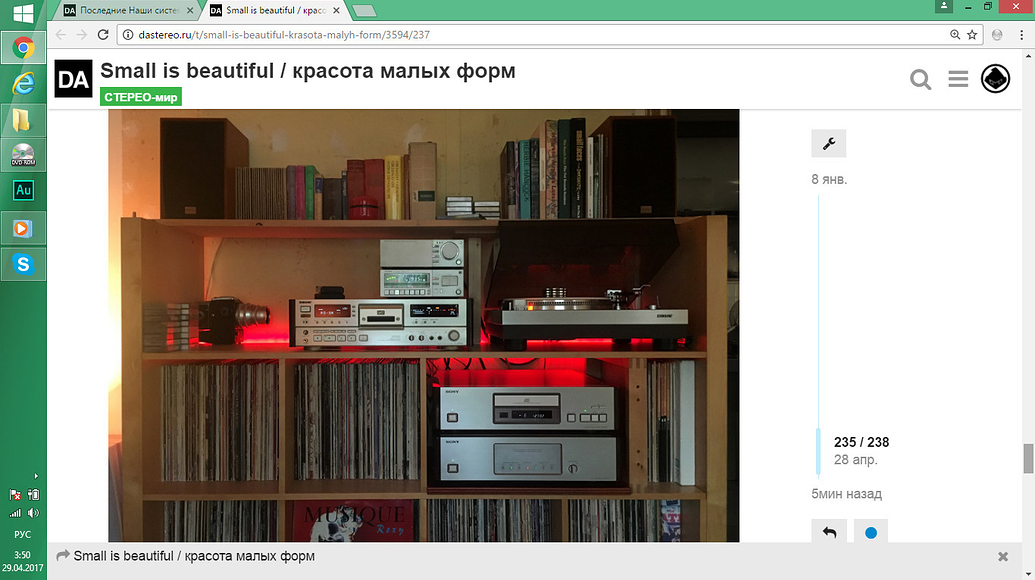Bookmark the page with the star icon
Image resolution: width=1035 pixels, height=580 pixels.
click(972, 35)
